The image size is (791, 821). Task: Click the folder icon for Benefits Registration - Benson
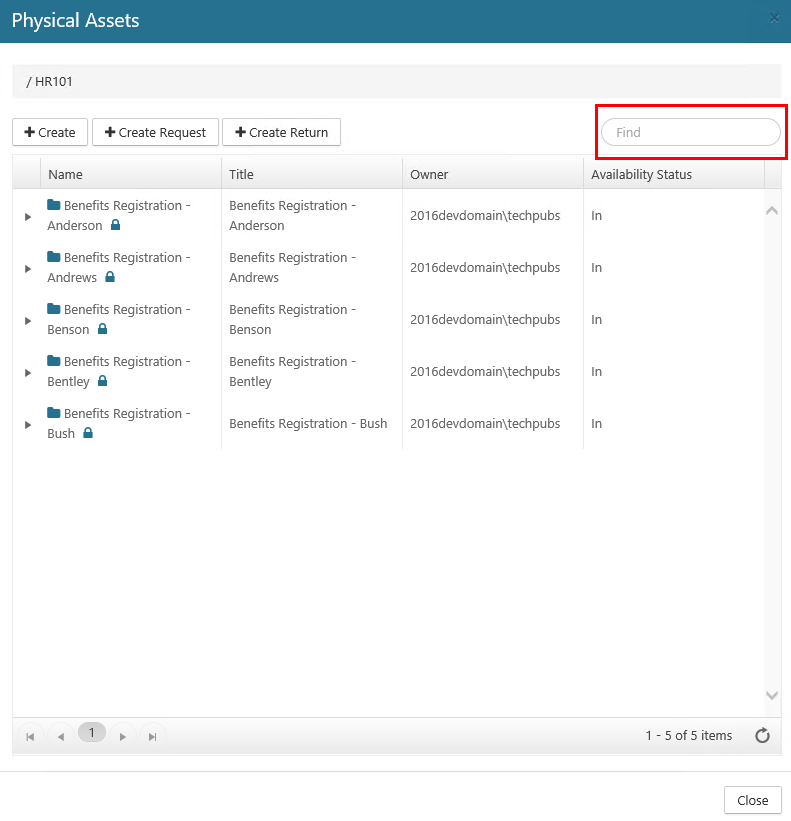54,309
